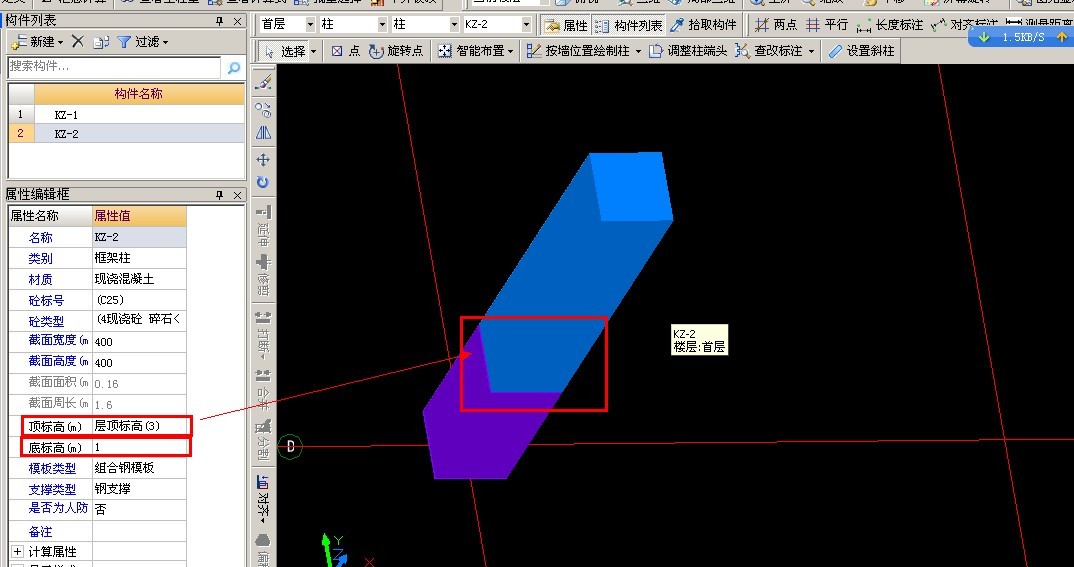Click in the 搜索构件 search field
The width and height of the screenshot is (1074, 567).
(114, 66)
